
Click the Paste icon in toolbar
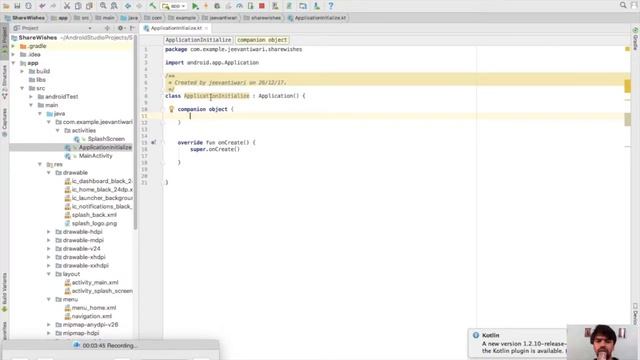[89, 6]
